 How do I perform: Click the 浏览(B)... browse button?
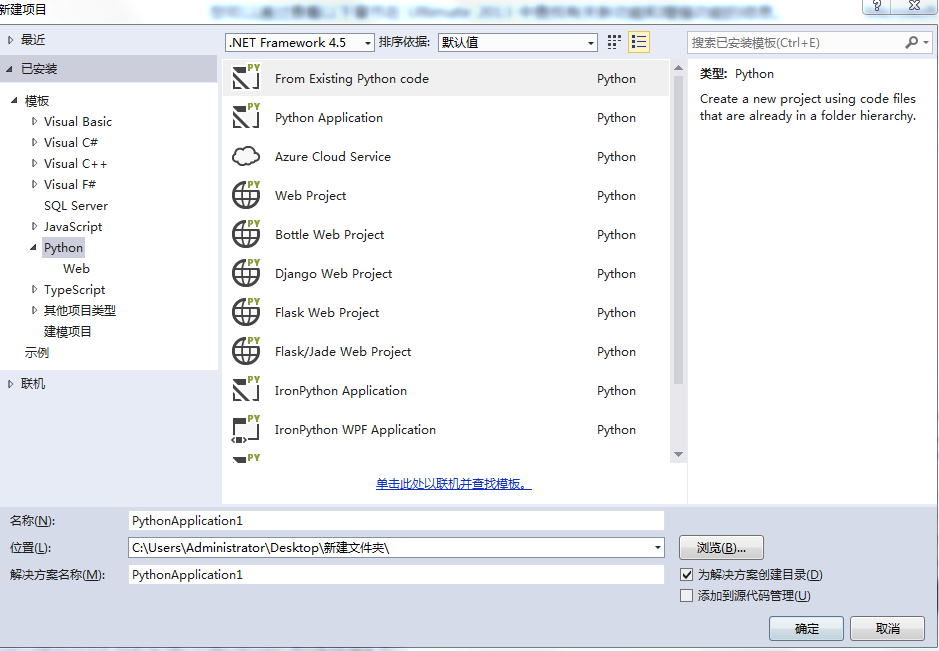click(721, 547)
